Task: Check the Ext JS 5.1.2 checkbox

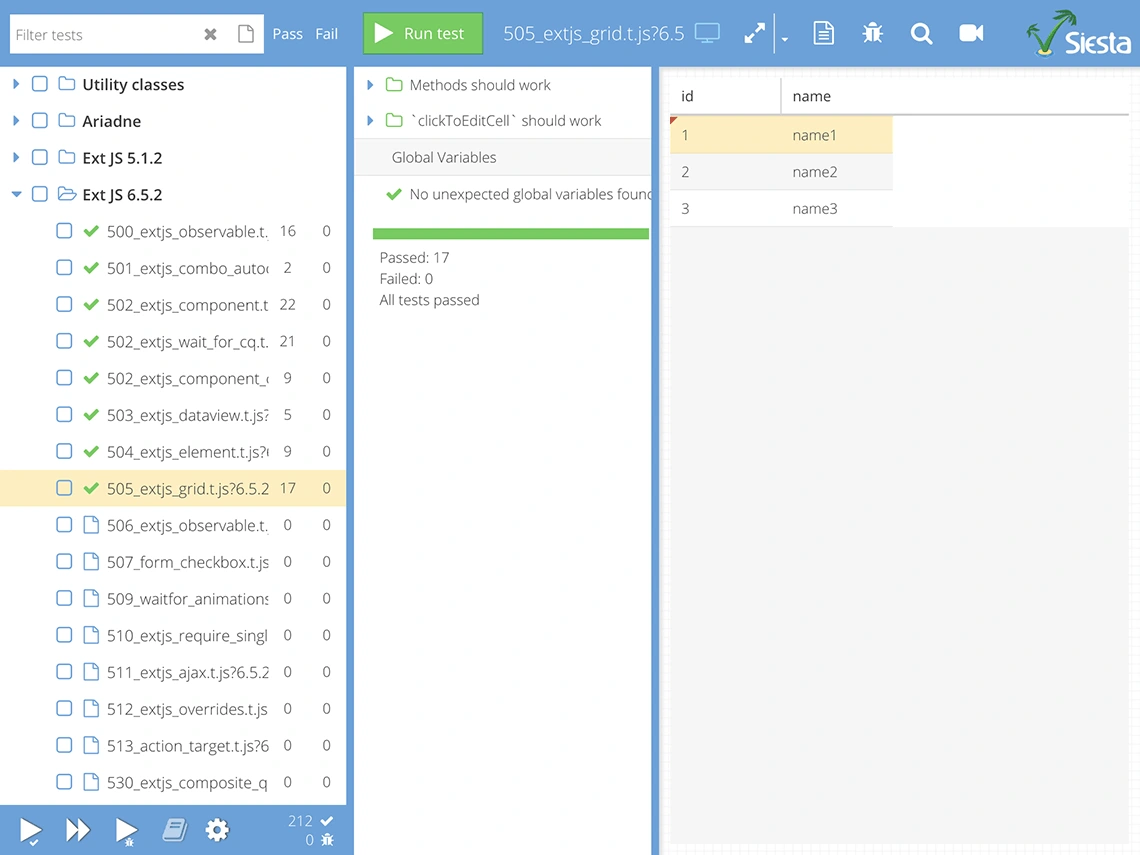Action: pos(40,157)
